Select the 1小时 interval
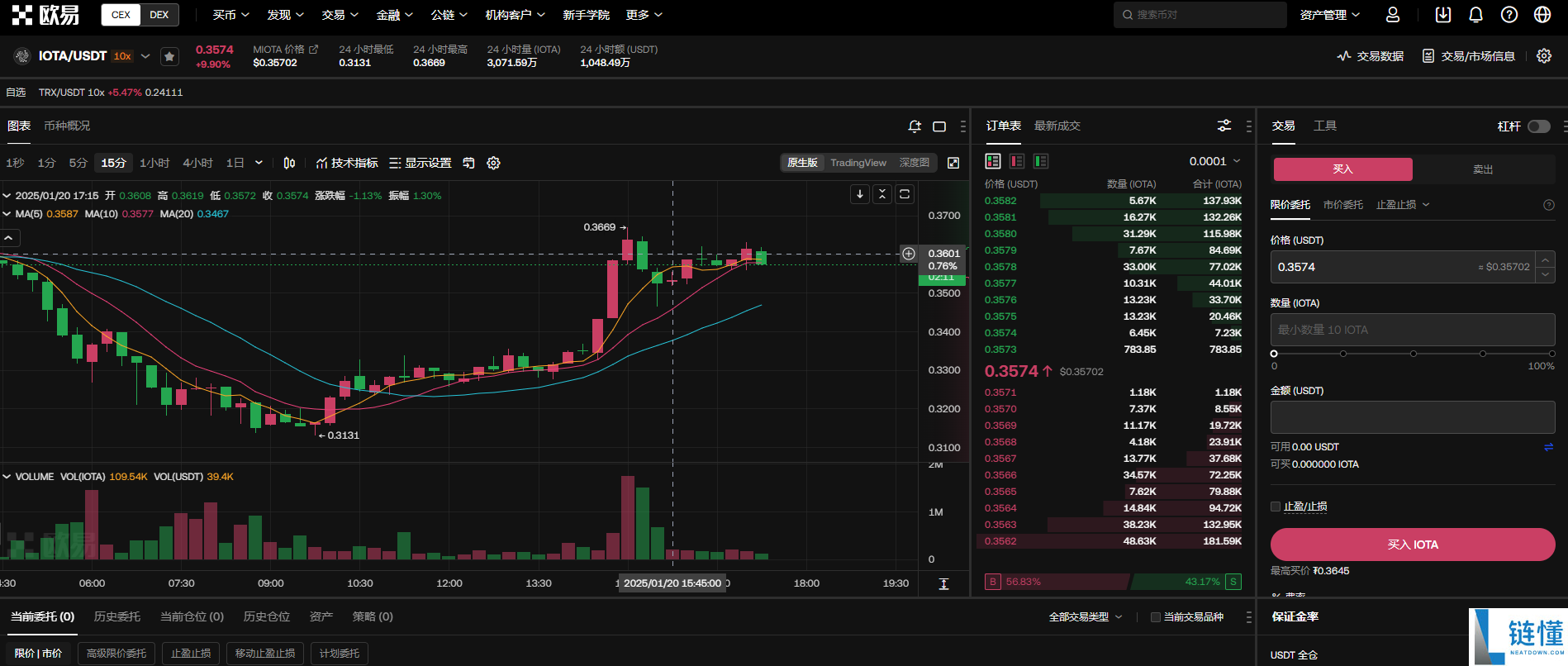The height and width of the screenshot is (666, 1568). [154, 163]
